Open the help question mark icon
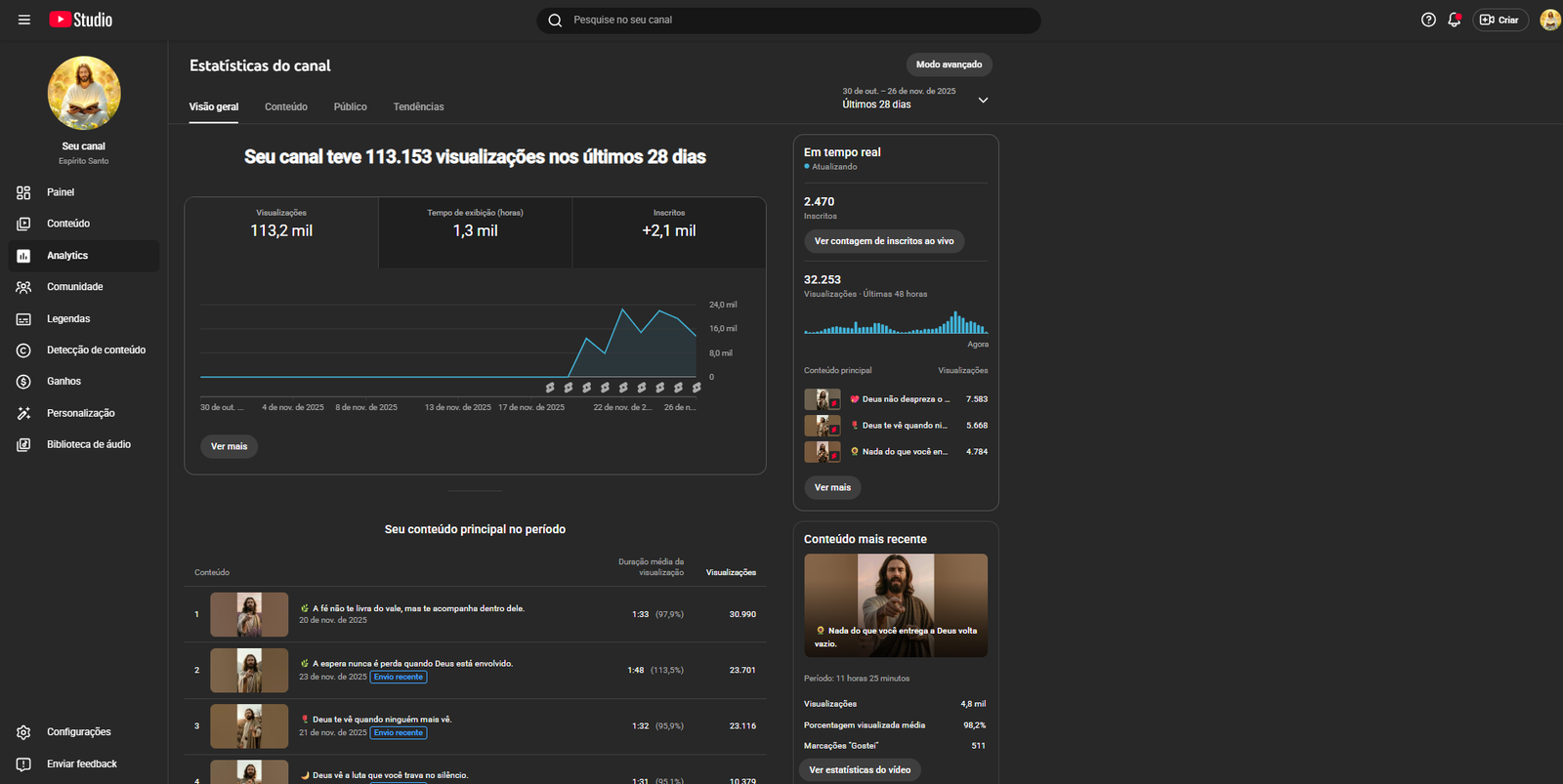 [1428, 20]
